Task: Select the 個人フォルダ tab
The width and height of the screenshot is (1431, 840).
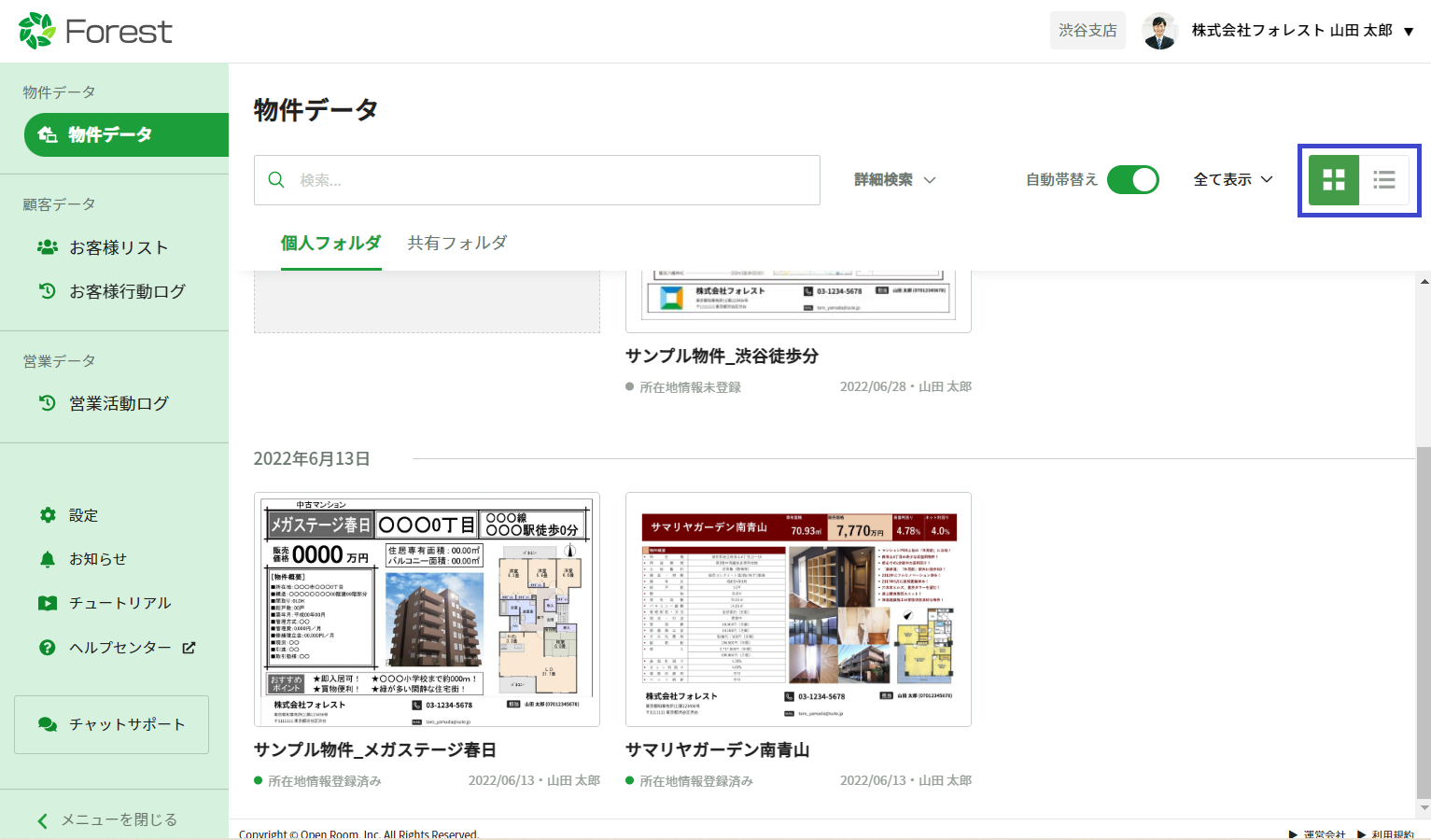Action: click(x=330, y=244)
